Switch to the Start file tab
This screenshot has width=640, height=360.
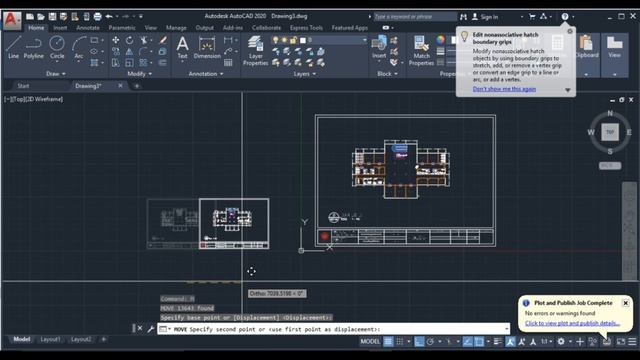tap(23, 86)
